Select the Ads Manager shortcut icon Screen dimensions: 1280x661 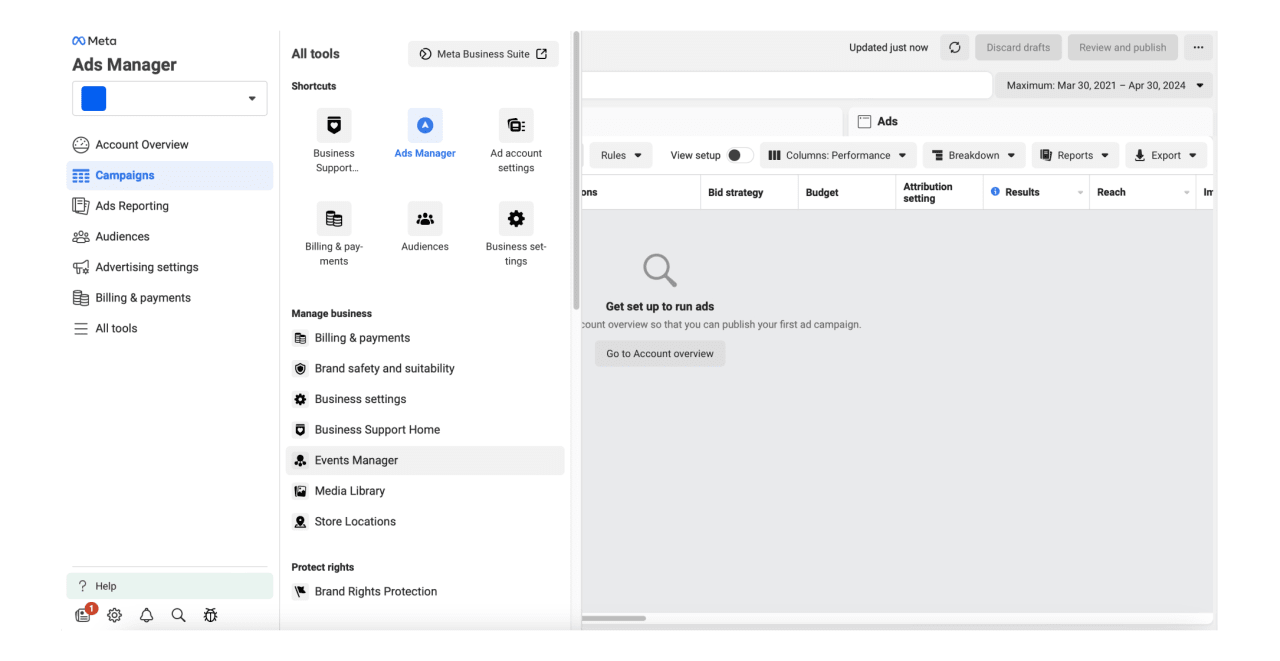(x=425, y=124)
